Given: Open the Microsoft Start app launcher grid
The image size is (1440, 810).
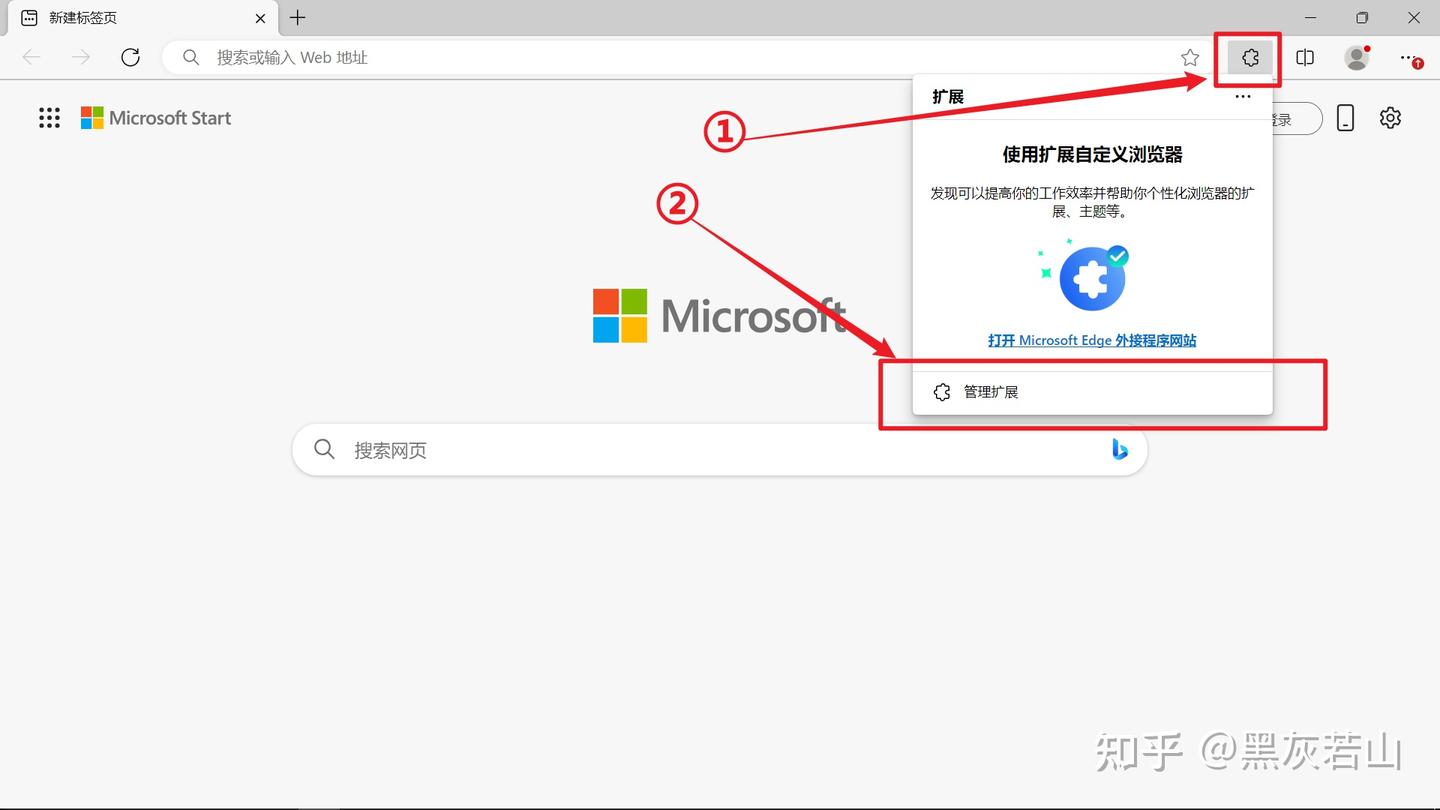Looking at the screenshot, I should 49,118.
